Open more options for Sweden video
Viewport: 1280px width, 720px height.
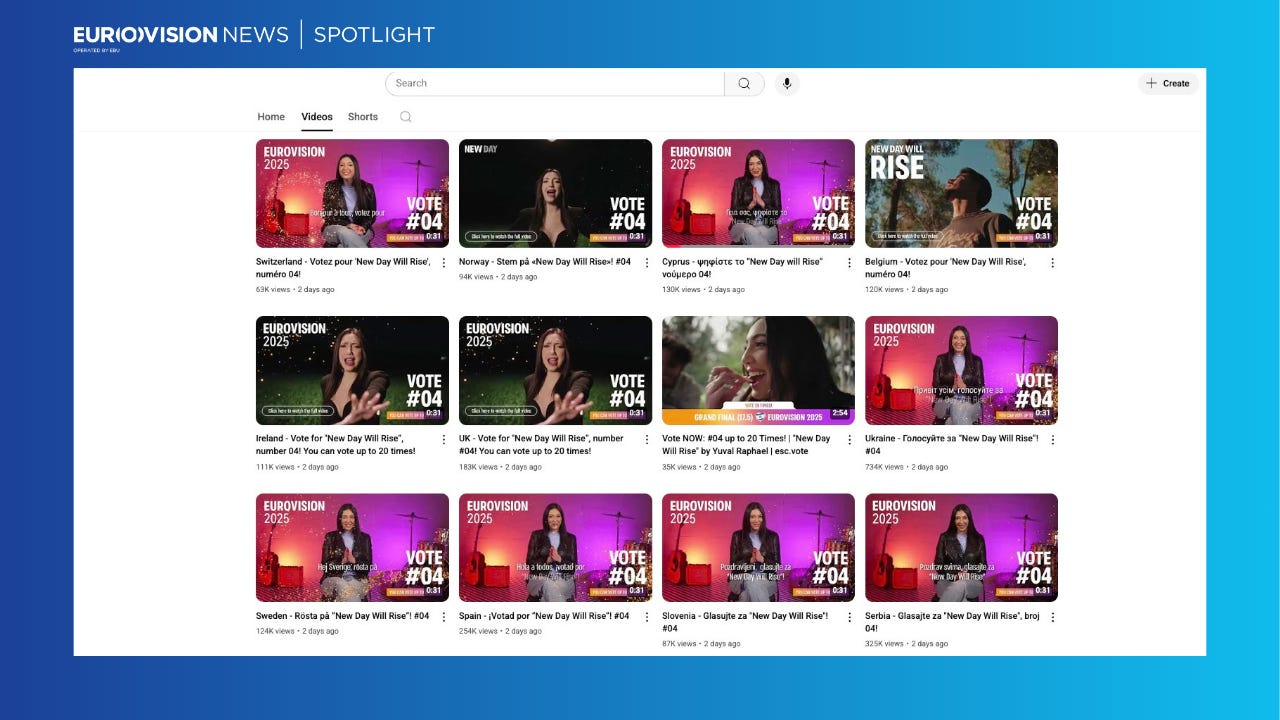(444, 617)
